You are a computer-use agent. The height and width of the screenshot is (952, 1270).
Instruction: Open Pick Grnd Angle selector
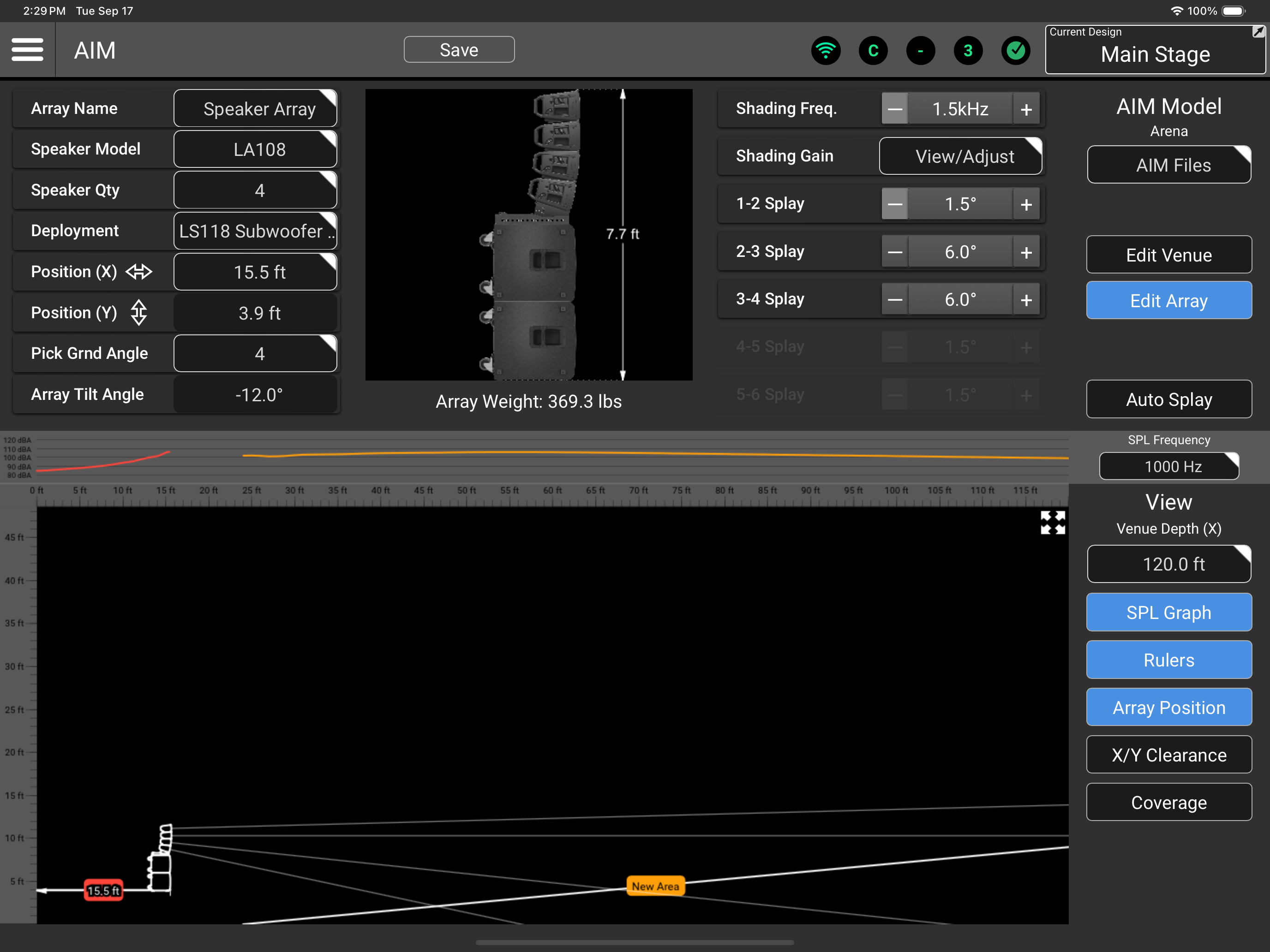(x=256, y=353)
